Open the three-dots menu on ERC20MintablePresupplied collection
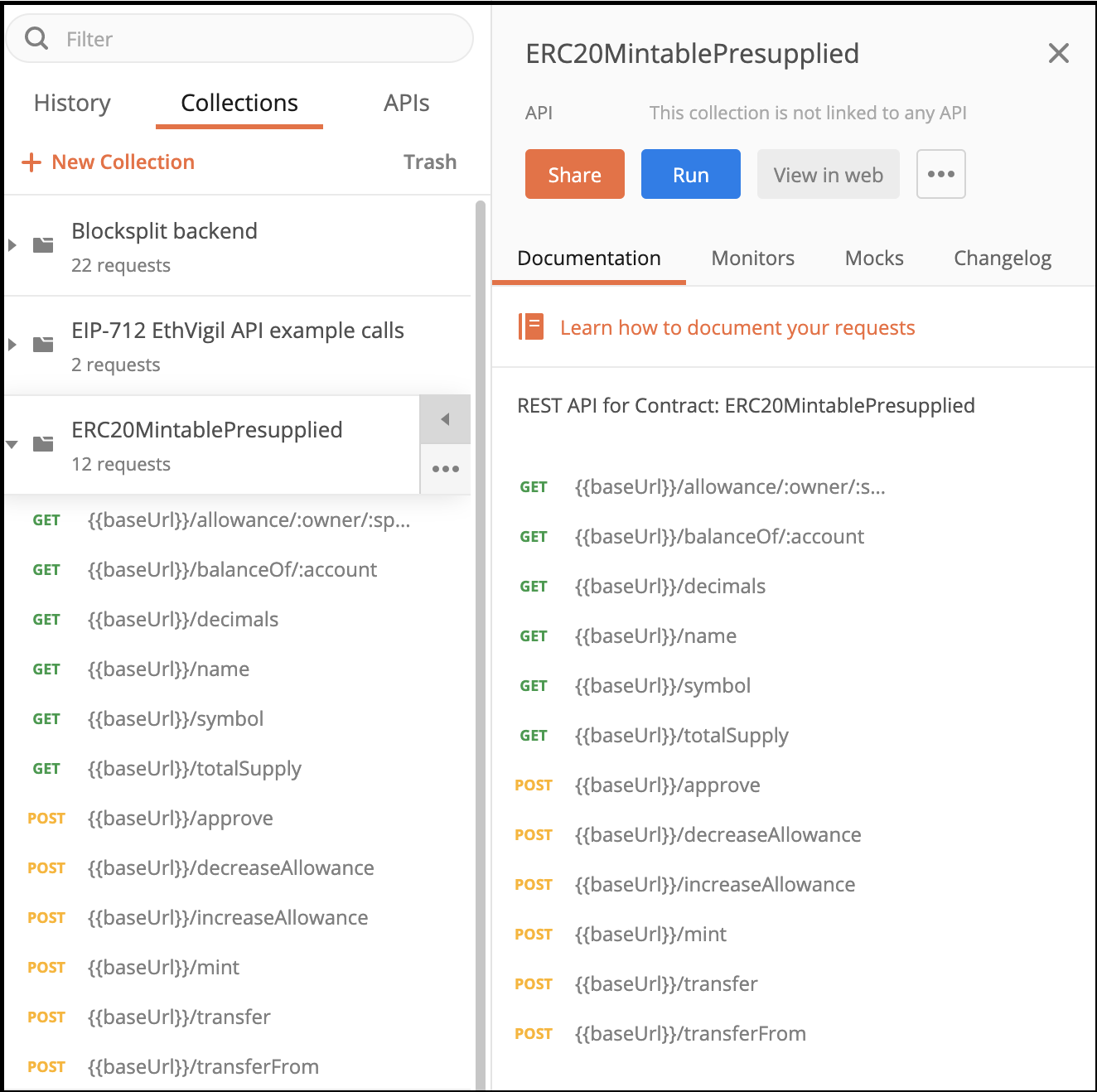This screenshot has width=1097, height=1092. (446, 469)
